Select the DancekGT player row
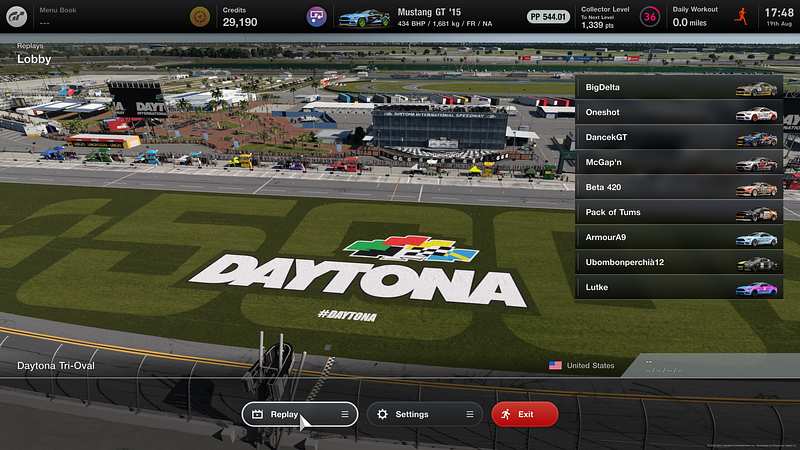Viewport: 800px width, 450px height. (x=679, y=137)
